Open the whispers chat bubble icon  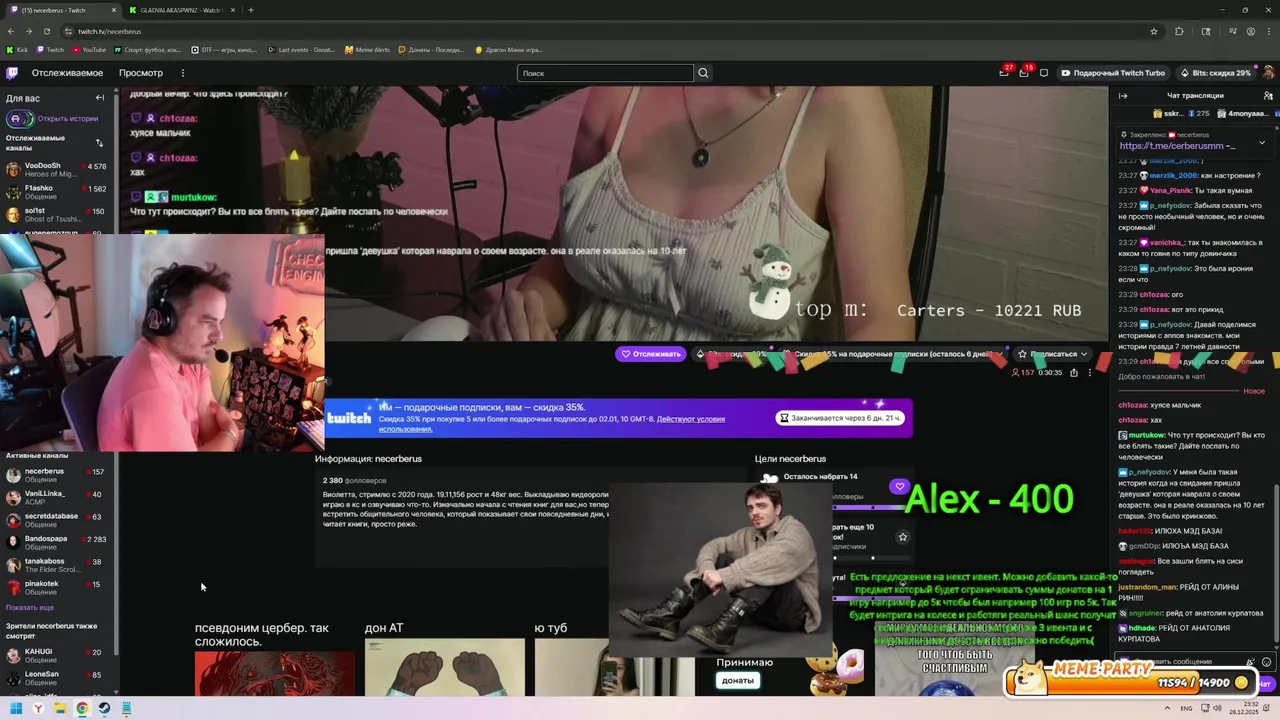[1044, 73]
